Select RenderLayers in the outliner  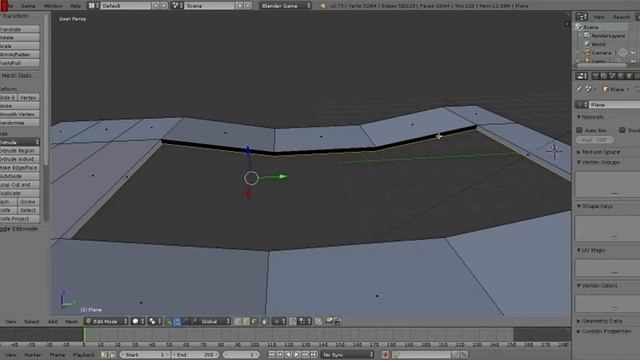608,36
